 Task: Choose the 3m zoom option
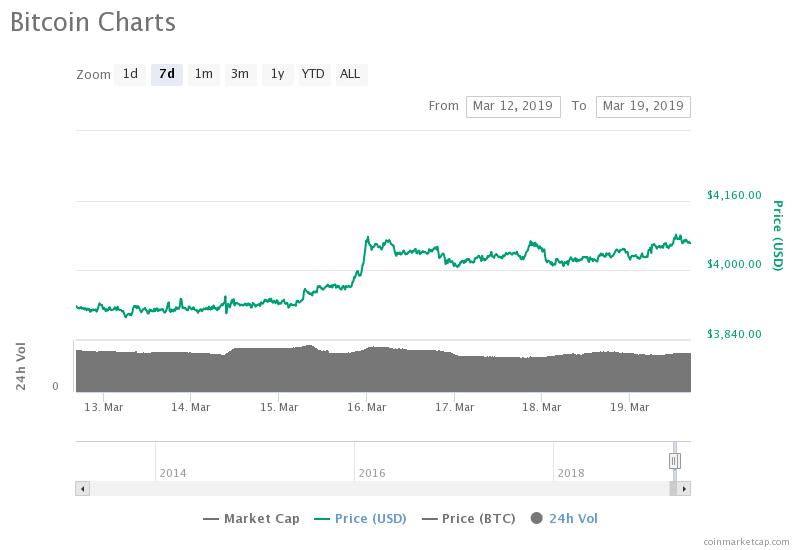(240, 74)
